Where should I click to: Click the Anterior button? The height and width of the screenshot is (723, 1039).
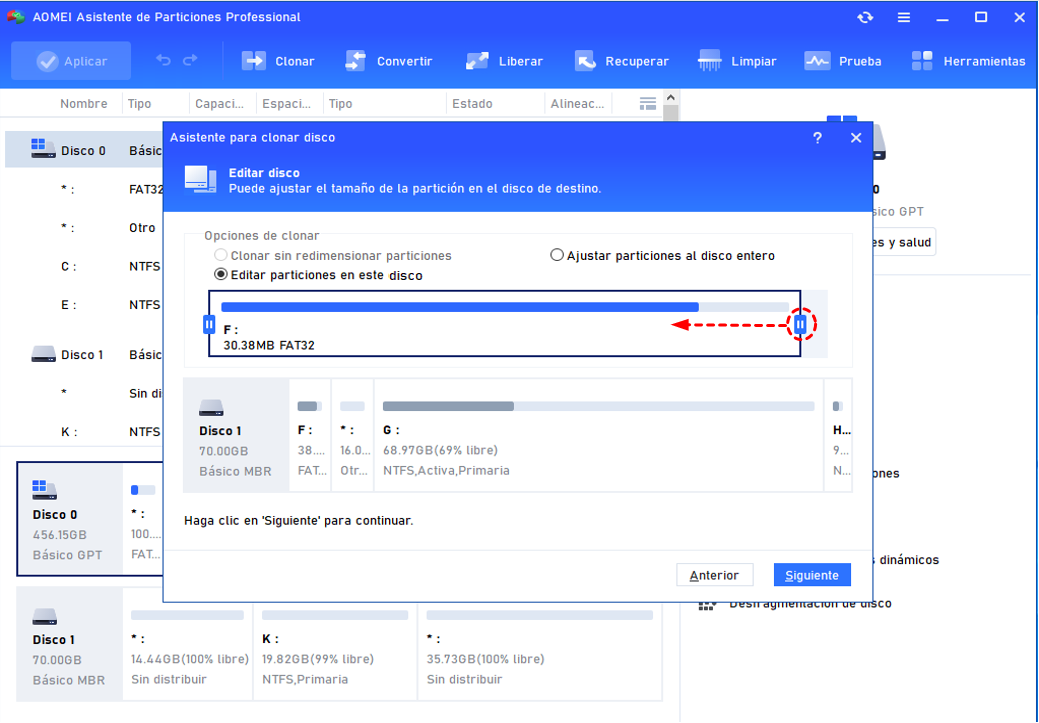714,575
